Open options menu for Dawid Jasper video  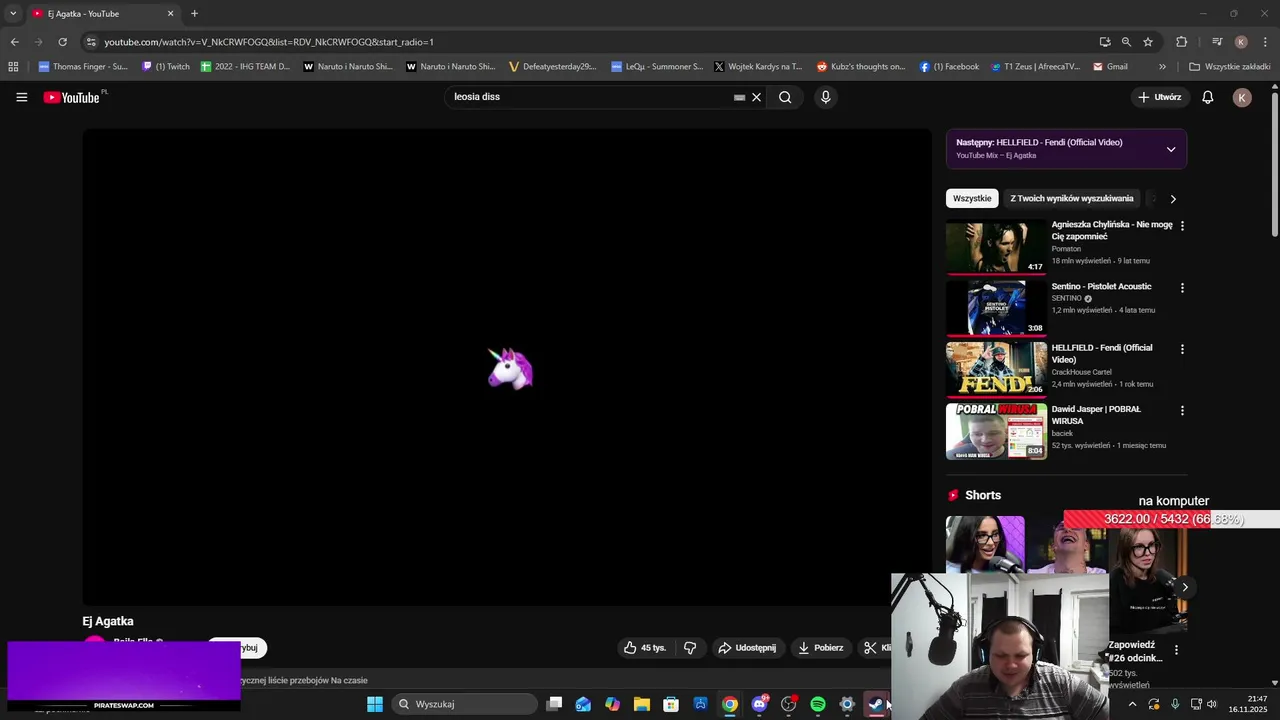tap(1182, 410)
